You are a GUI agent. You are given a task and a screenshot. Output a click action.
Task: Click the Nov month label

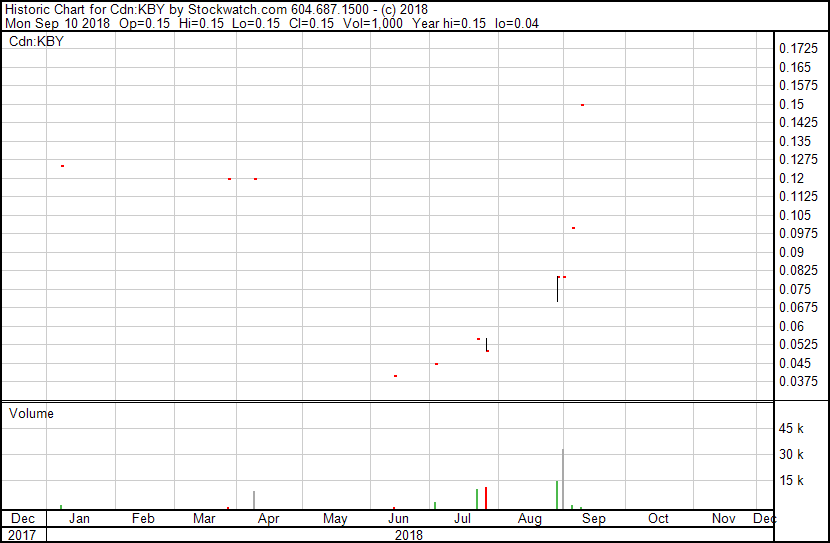pos(724,518)
